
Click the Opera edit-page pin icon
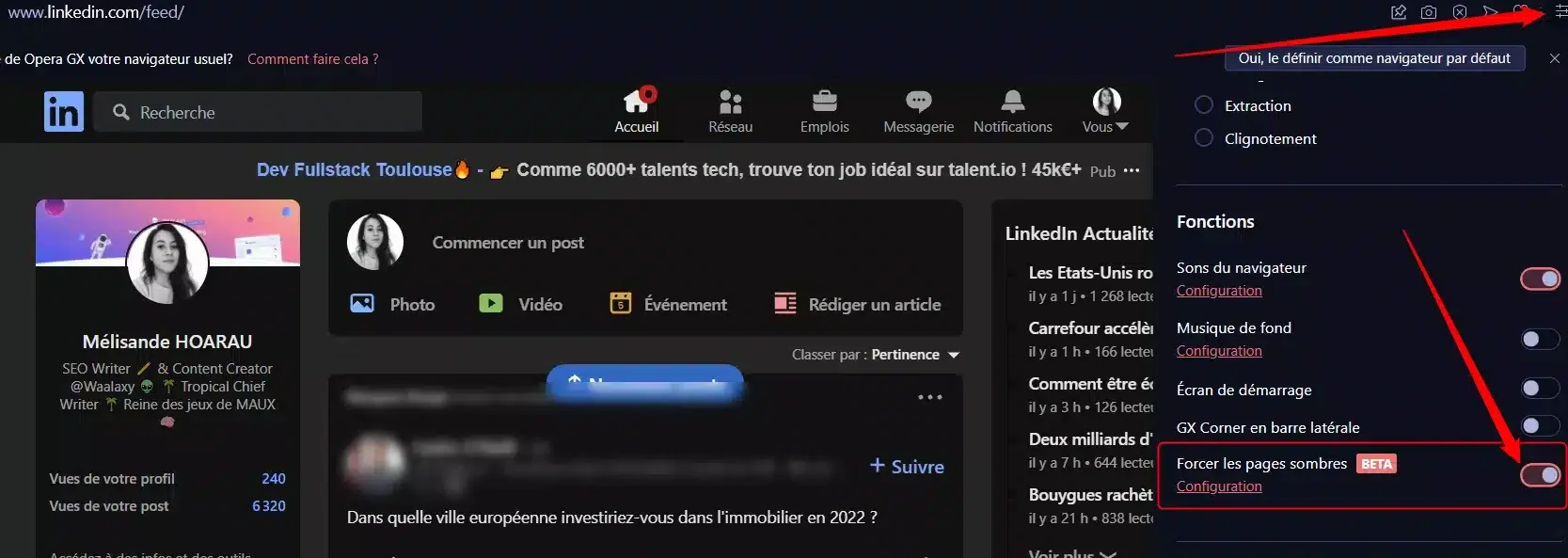pos(1399,12)
